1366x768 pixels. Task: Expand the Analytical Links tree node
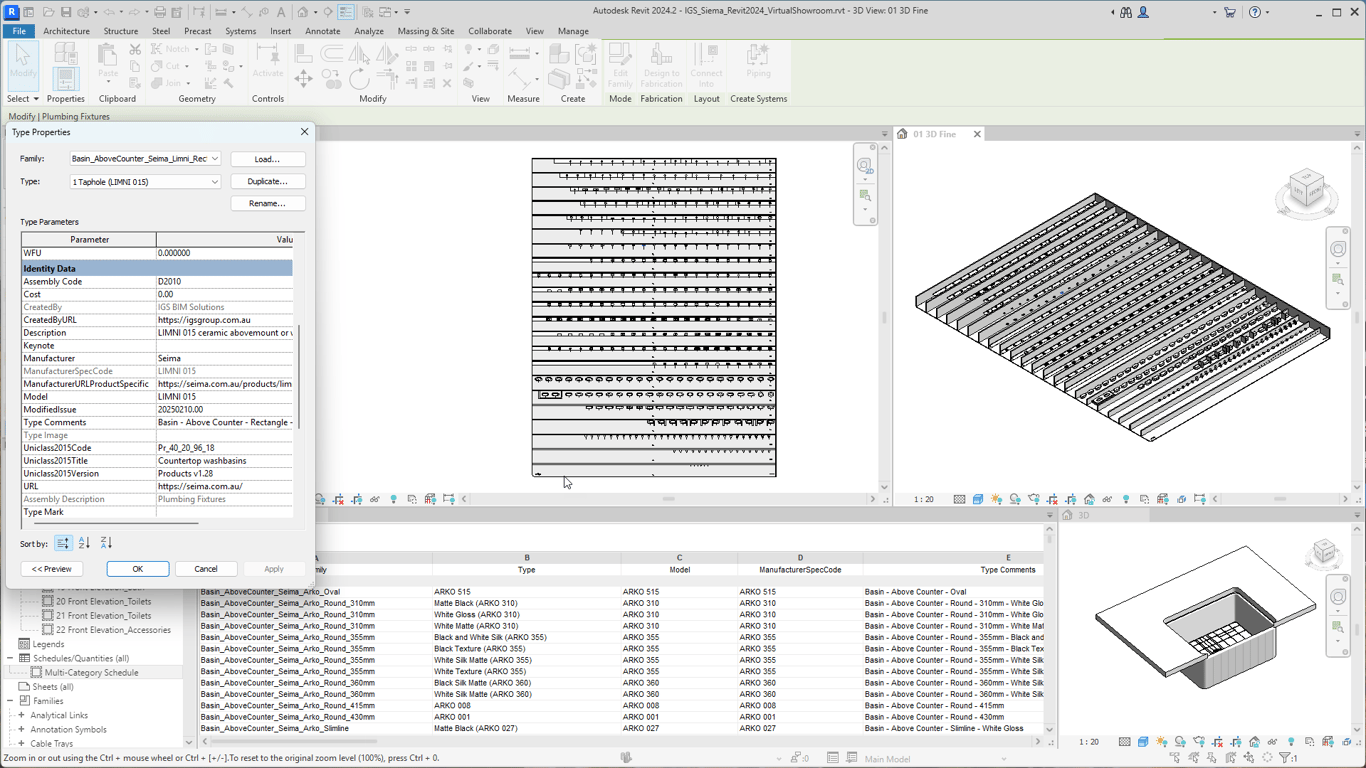pos(22,715)
